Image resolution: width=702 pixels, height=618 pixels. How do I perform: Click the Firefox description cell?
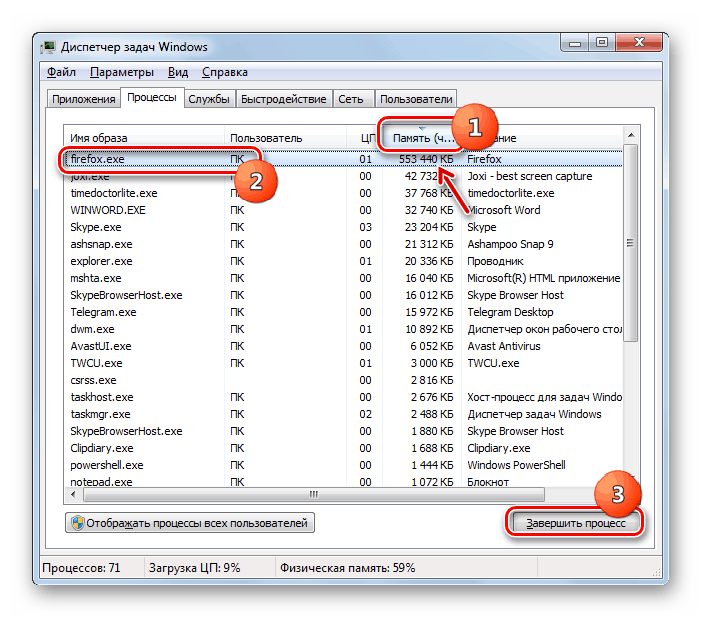point(484,159)
